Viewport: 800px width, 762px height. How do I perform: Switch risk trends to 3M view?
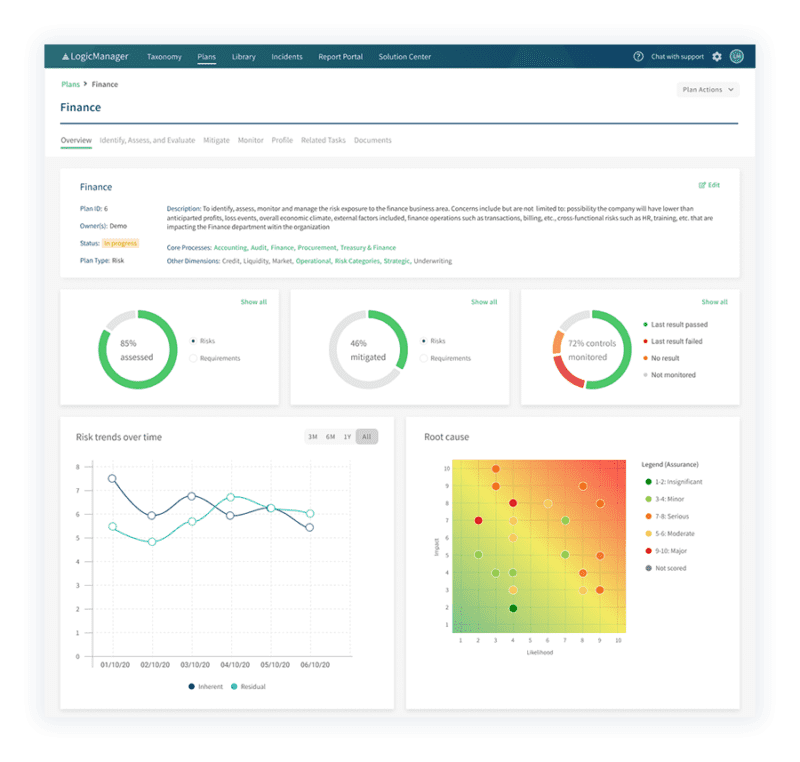[311, 436]
